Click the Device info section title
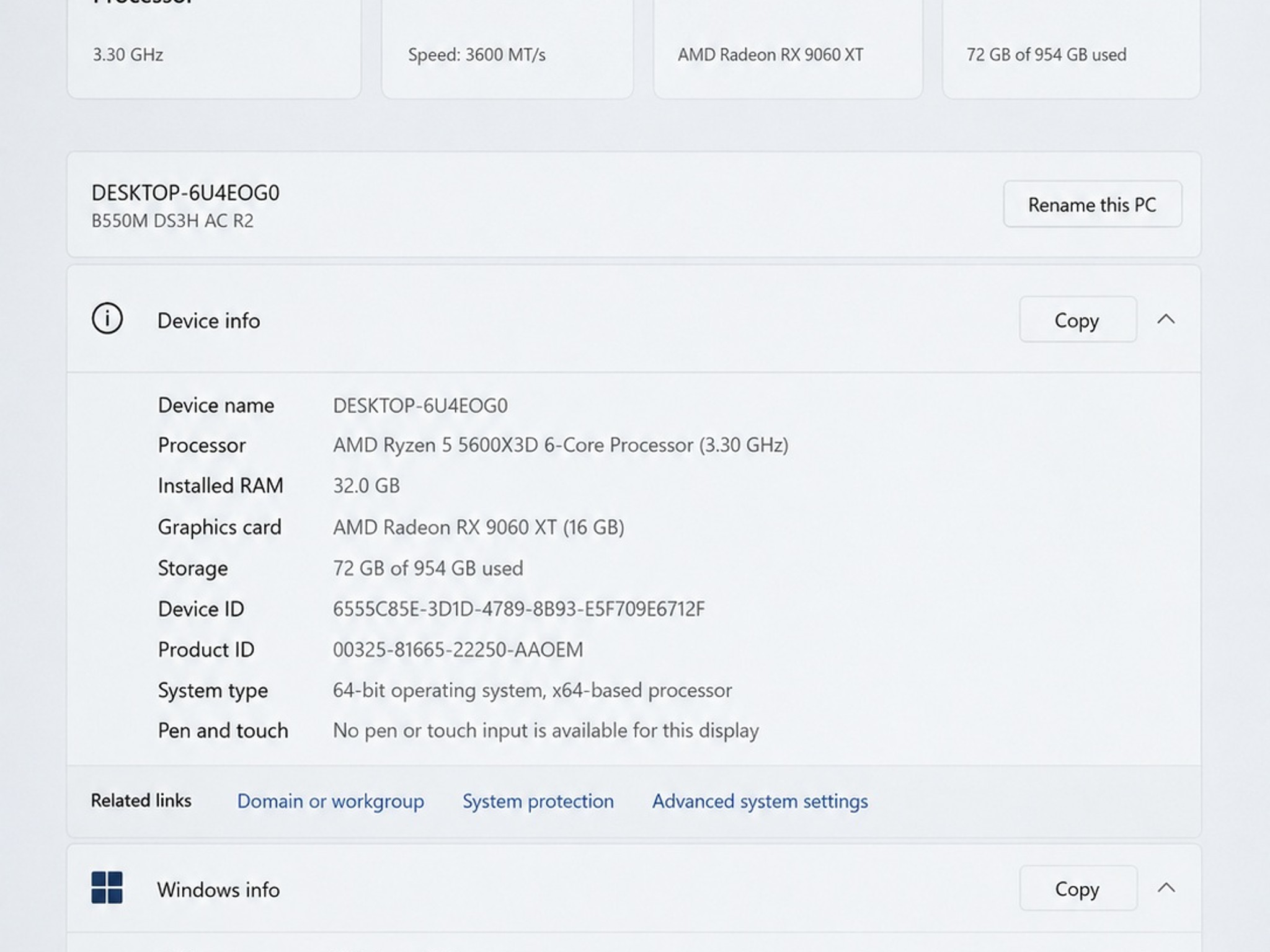Viewport: 1270px width, 952px height. tap(208, 320)
